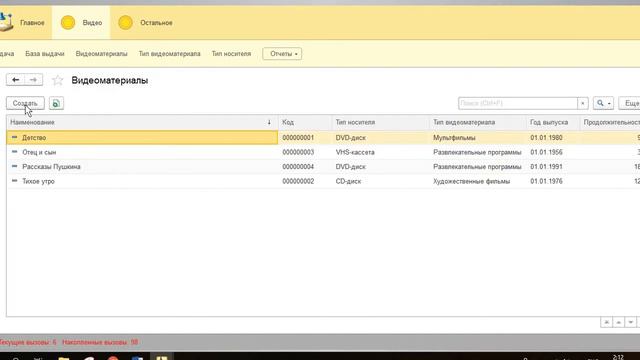Screen dimensions: 640x360
Task: Click Тип носителя column header
Action: 380,122
